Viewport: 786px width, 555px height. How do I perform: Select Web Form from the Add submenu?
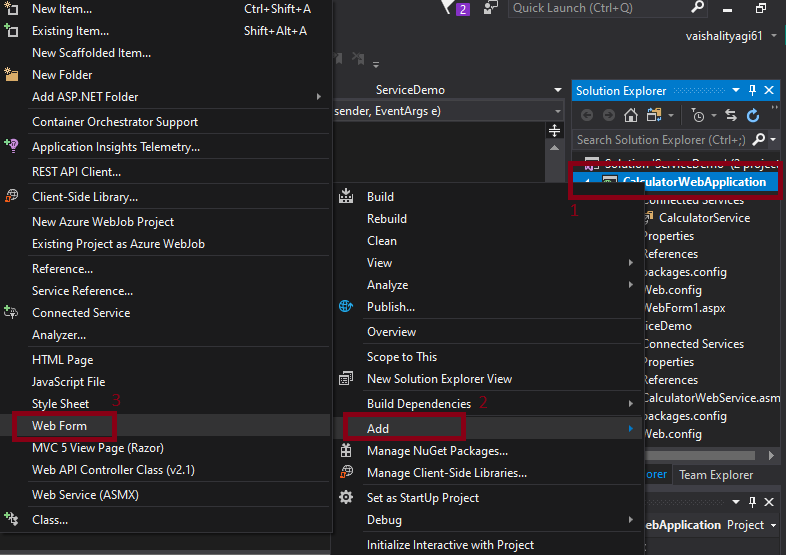165,426
